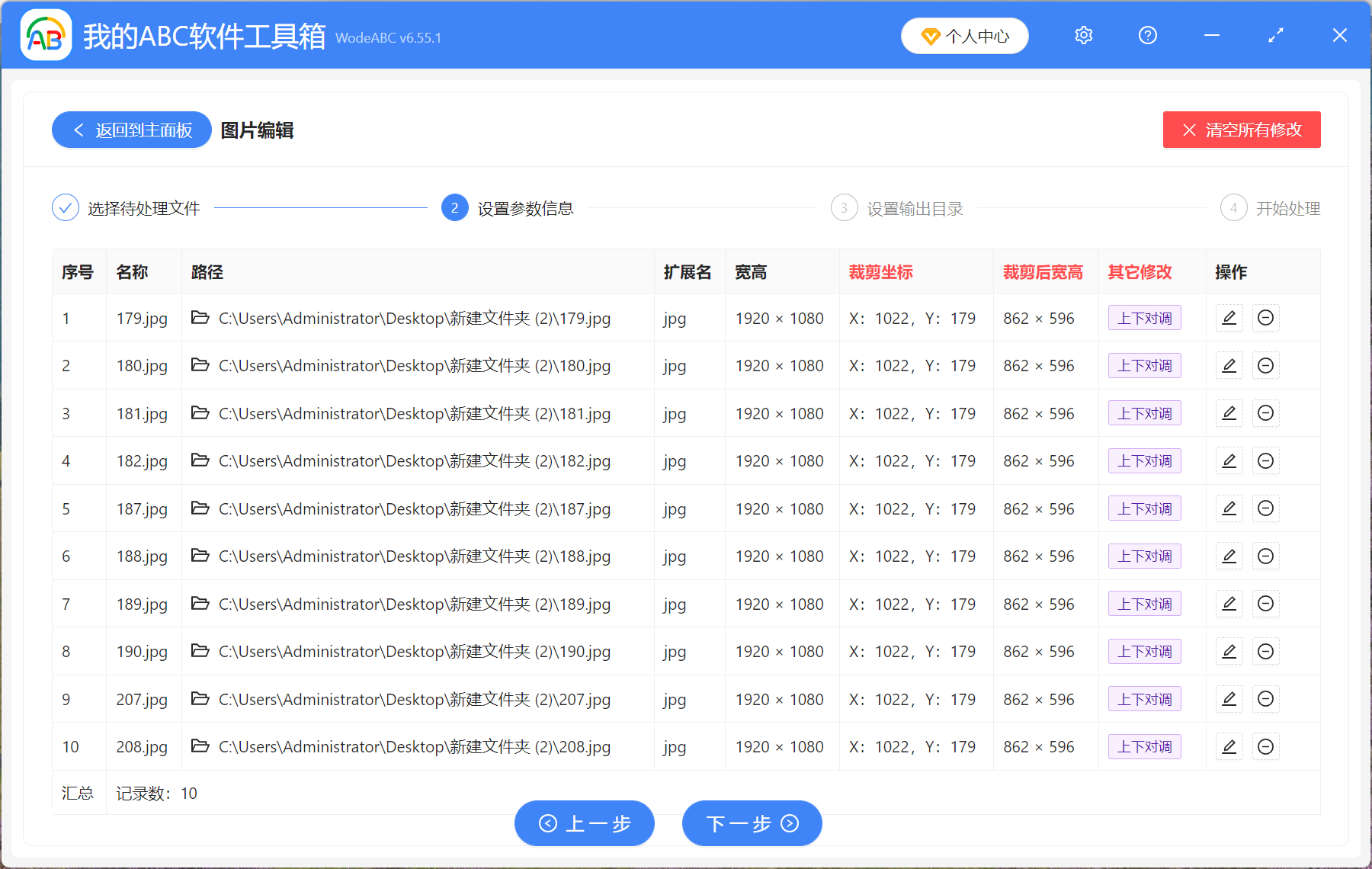This screenshot has width=1372, height=869.
Task: Clear all modifications with the red button
Action: click(1241, 130)
